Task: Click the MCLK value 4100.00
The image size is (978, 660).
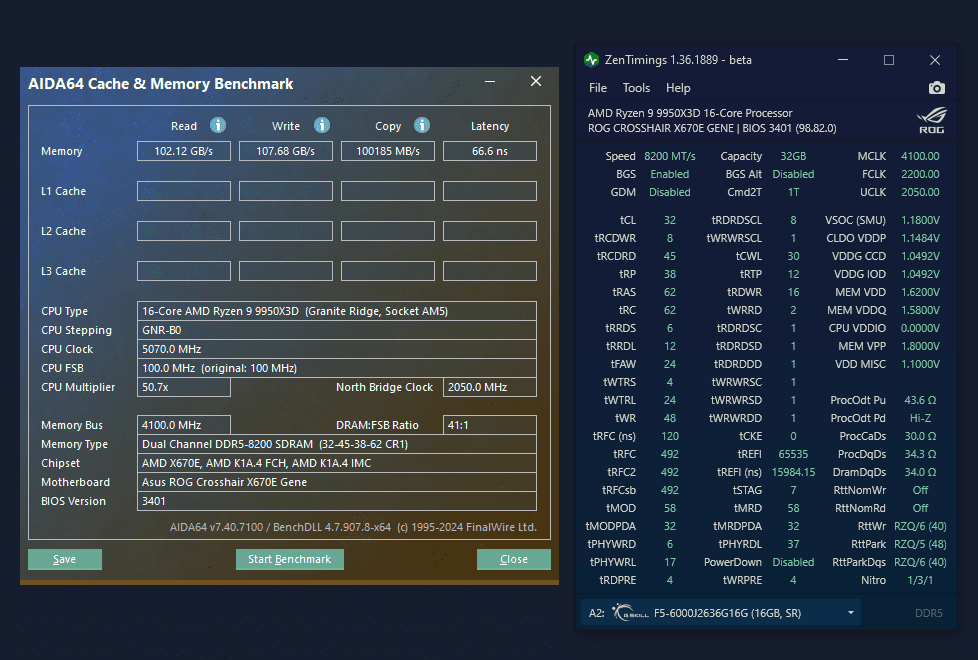Action: [920, 156]
